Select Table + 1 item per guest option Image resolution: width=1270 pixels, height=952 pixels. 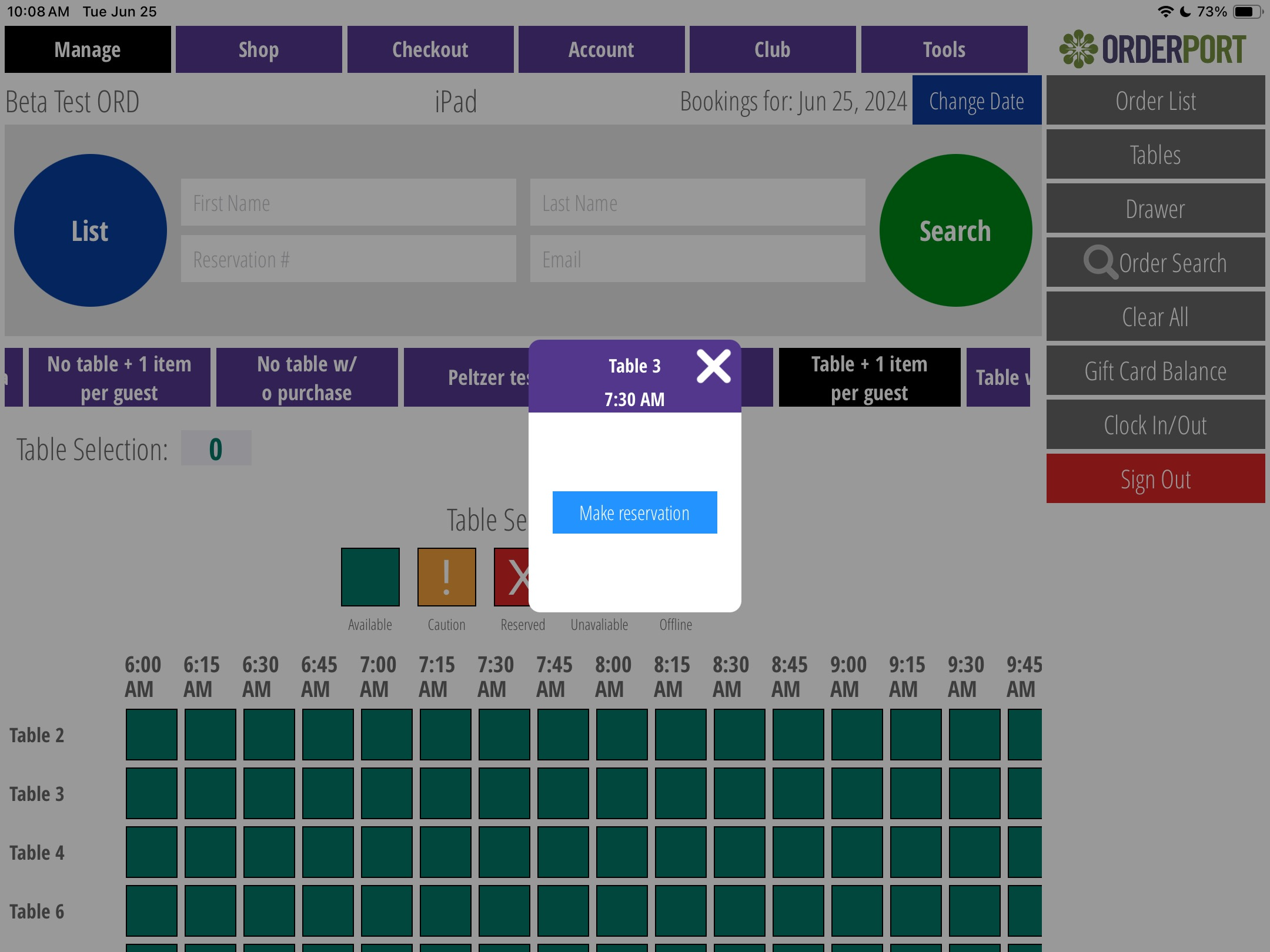(x=869, y=378)
